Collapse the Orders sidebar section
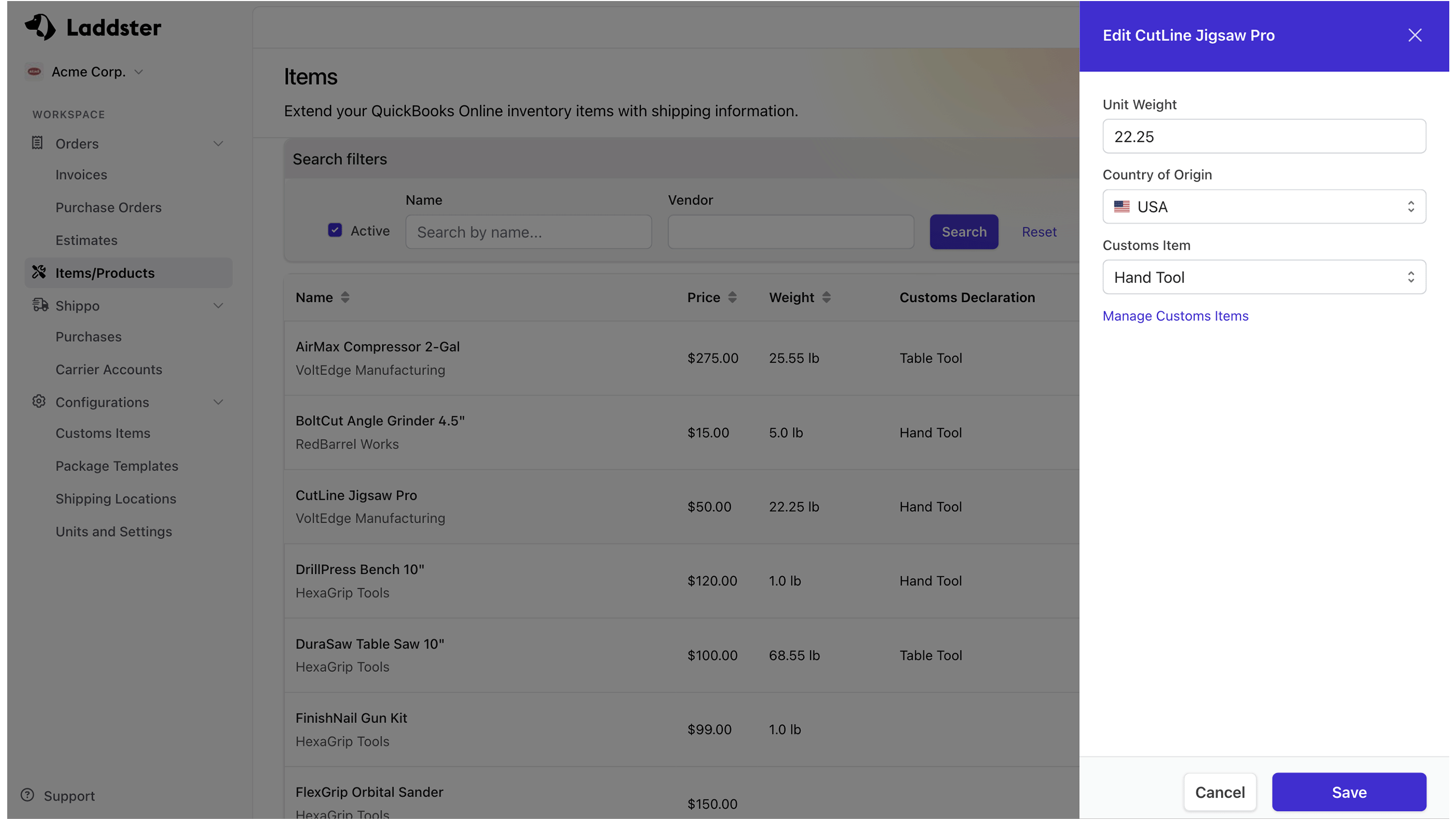The image size is (1456, 824). point(218,144)
